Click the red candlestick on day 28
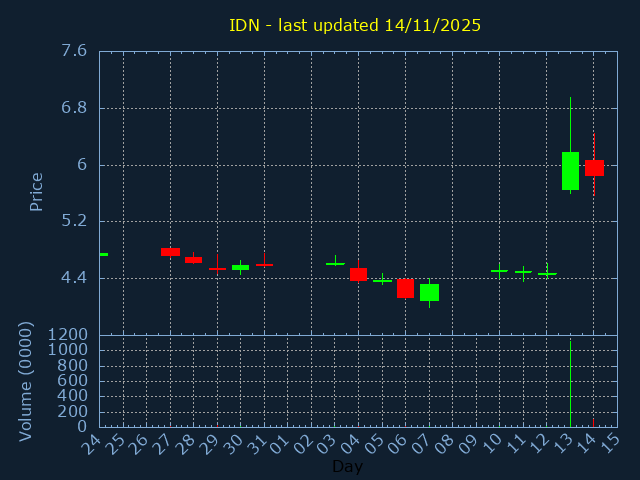The image size is (640, 480). click(x=193, y=260)
